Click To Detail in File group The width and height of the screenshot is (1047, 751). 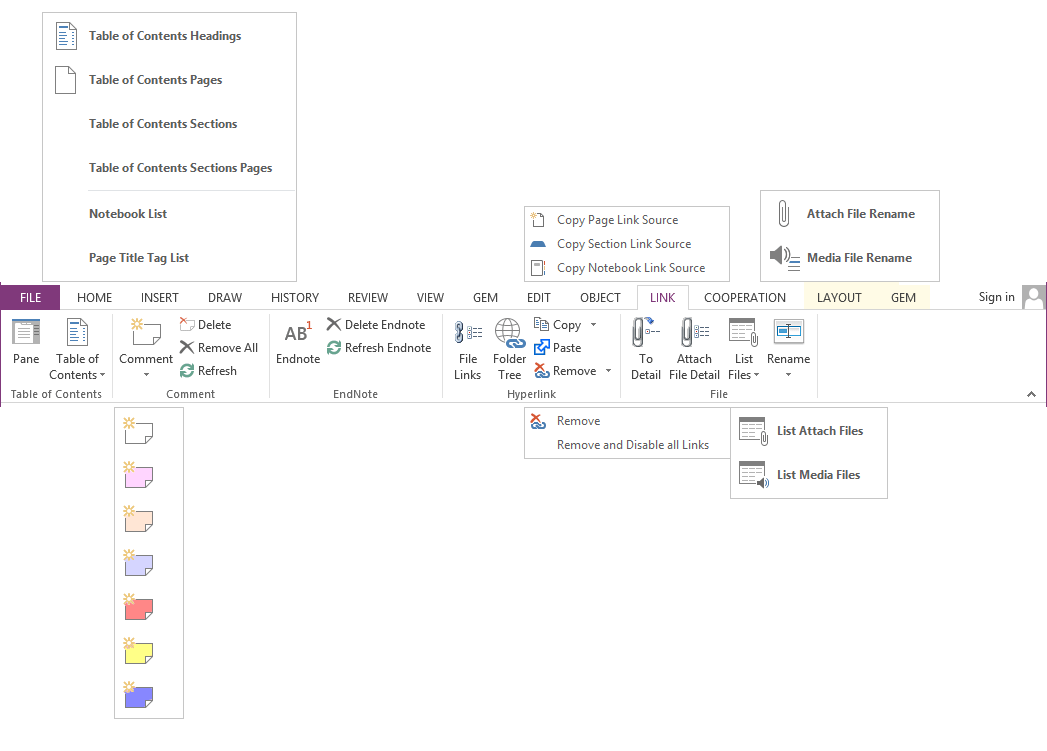(x=646, y=349)
